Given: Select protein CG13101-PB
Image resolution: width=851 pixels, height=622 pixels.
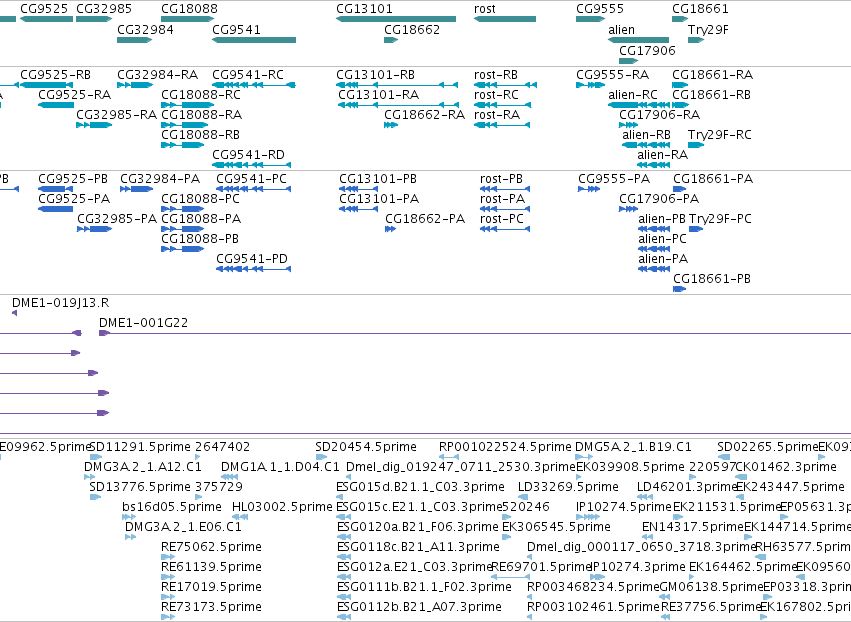Looking at the screenshot, I should point(358,189).
